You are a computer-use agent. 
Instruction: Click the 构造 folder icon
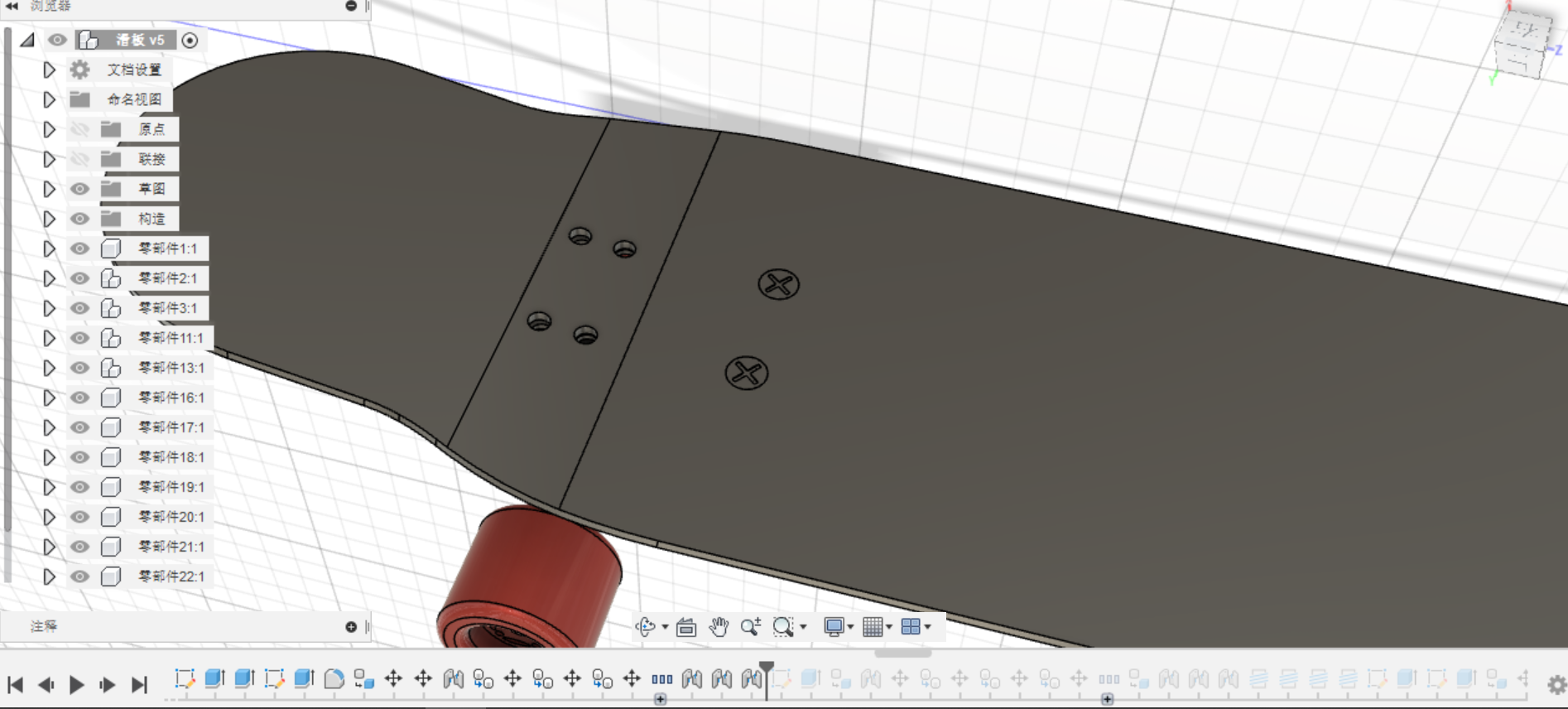click(110, 219)
